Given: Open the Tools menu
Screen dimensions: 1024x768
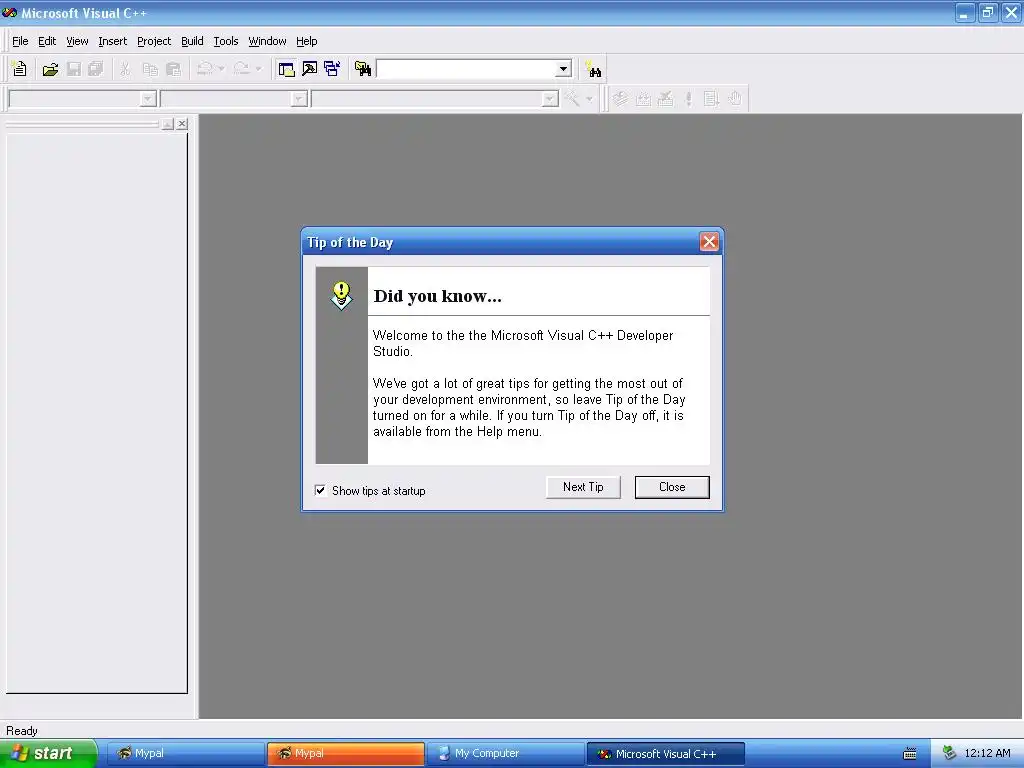Looking at the screenshot, I should (x=226, y=41).
